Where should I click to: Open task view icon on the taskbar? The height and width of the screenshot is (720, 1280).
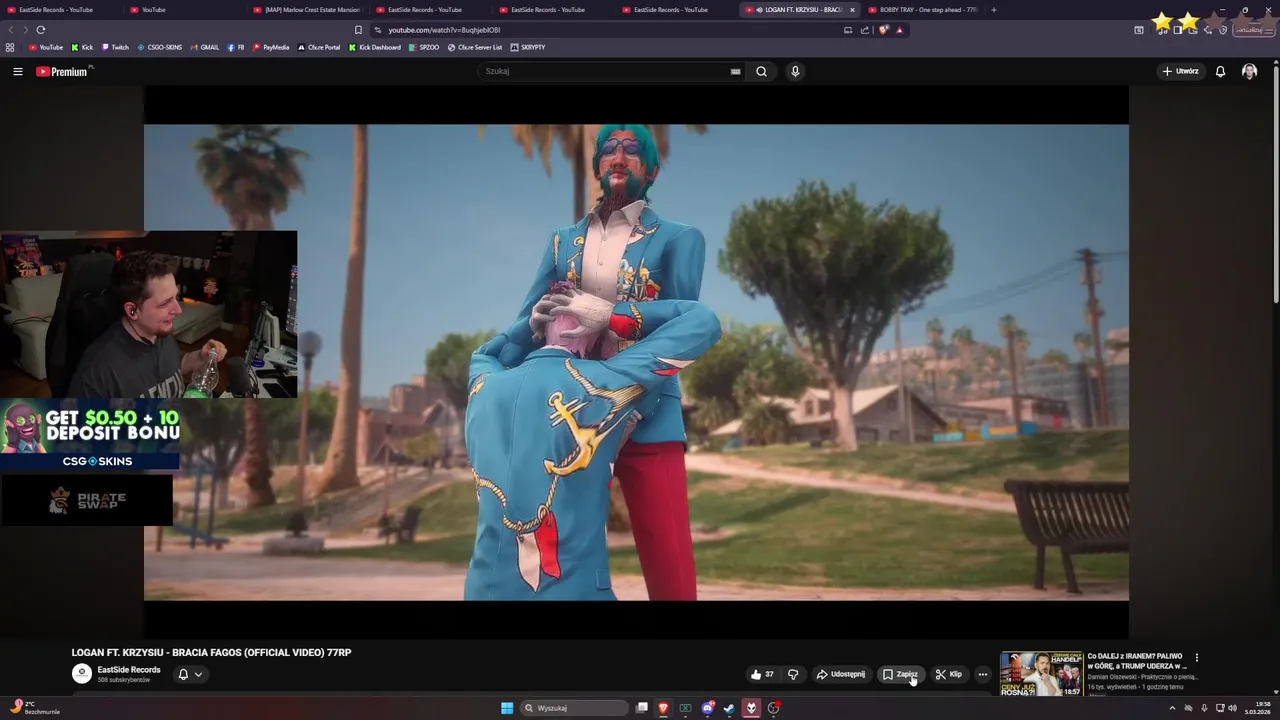tap(641, 708)
